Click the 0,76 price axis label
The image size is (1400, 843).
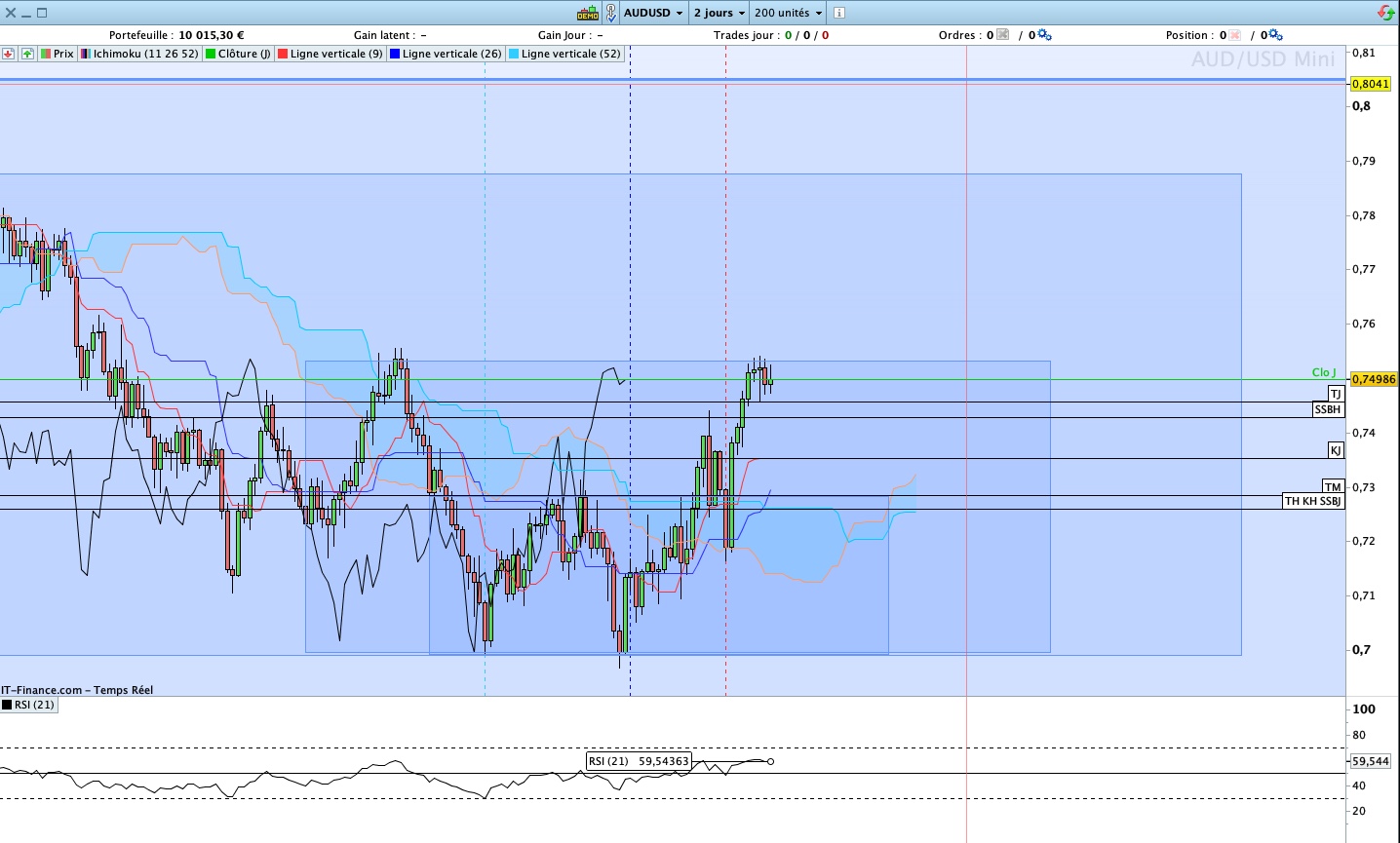pos(1363,324)
